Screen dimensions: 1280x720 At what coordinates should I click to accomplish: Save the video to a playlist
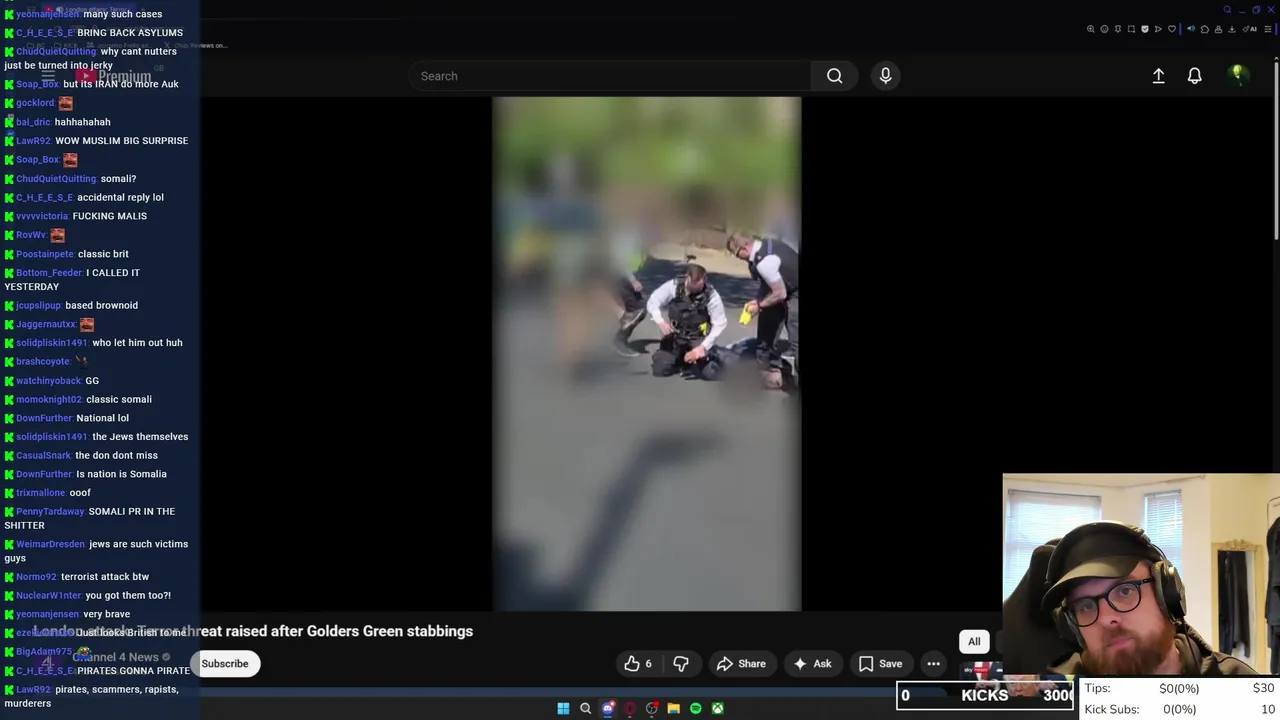click(x=880, y=664)
